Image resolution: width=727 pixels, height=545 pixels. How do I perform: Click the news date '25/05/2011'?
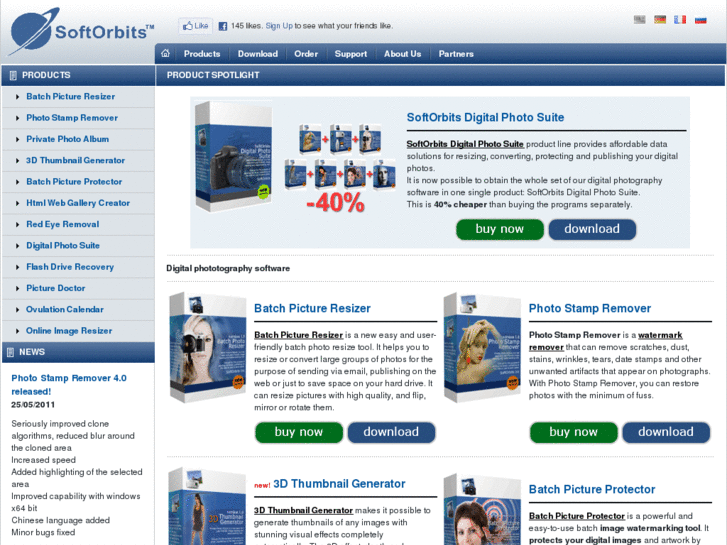click(33, 405)
